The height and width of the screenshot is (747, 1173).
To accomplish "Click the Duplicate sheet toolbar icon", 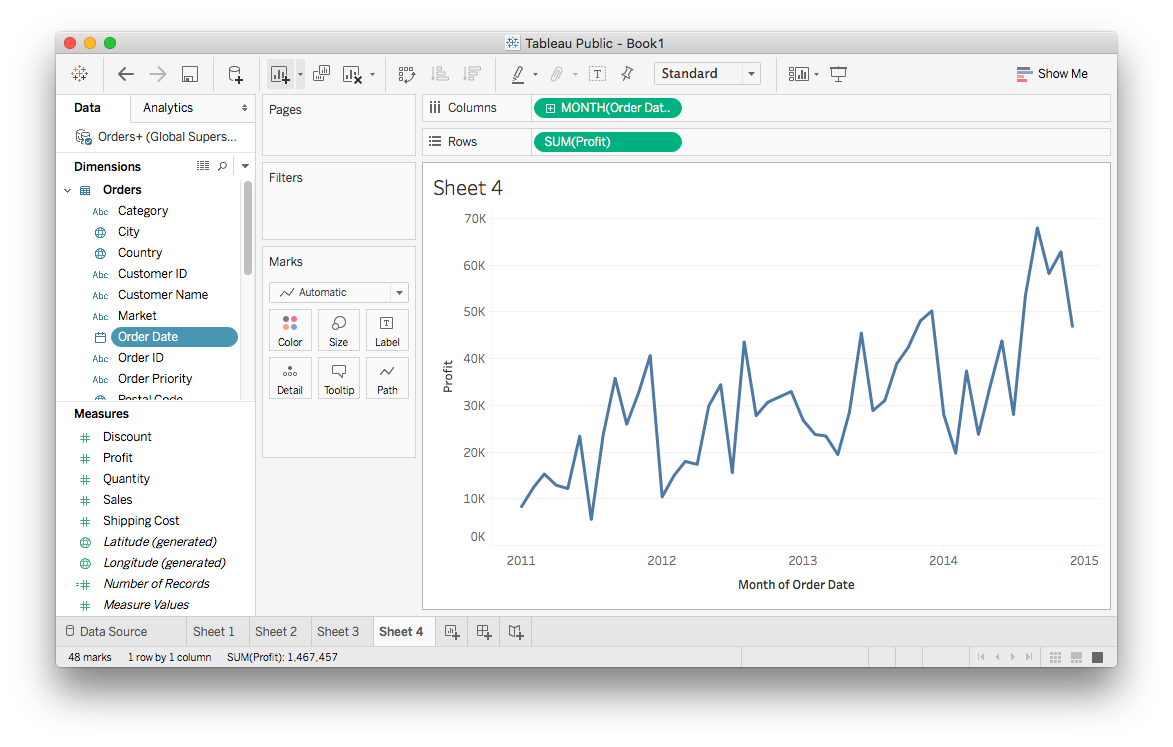I will [322, 74].
